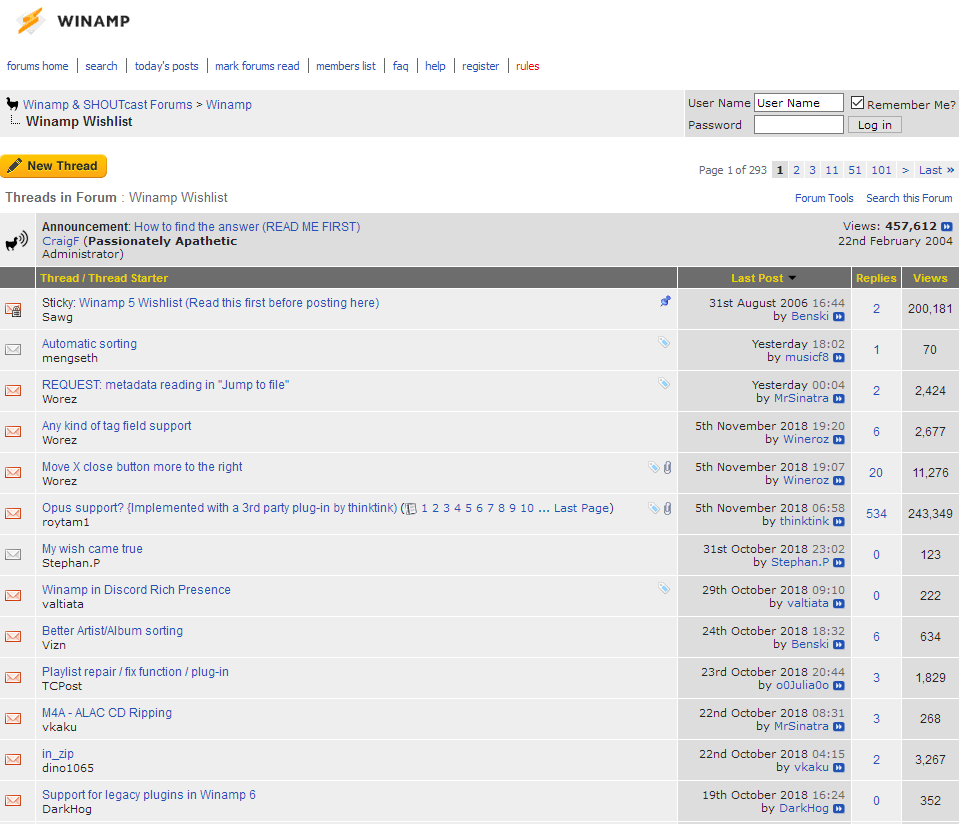Click the tag icon on Automatic sorting thread
960x824 pixels.
[x=664, y=342]
